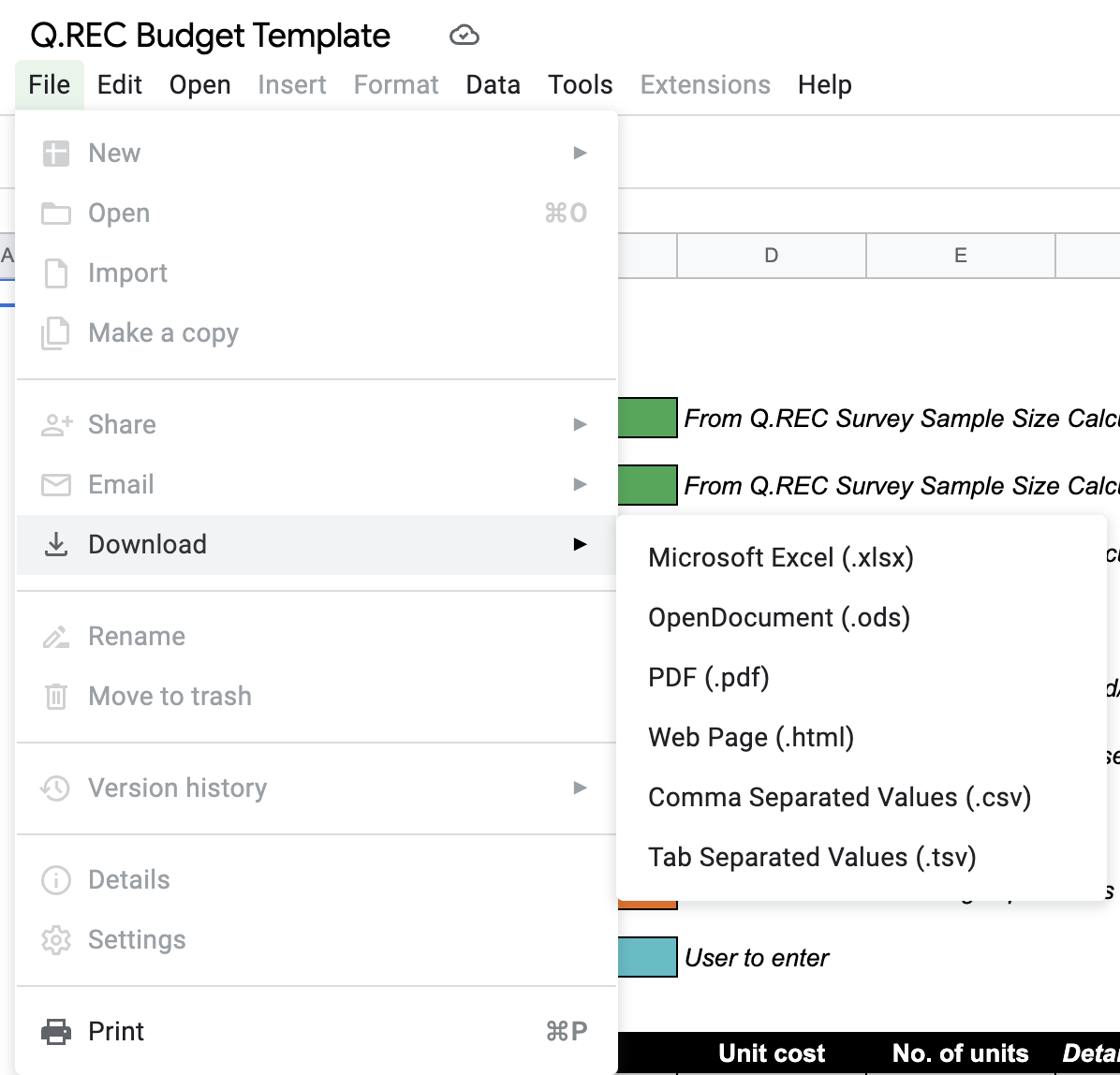Image resolution: width=1120 pixels, height=1075 pixels.
Task: Click the Details info icon
Action: [56, 880]
